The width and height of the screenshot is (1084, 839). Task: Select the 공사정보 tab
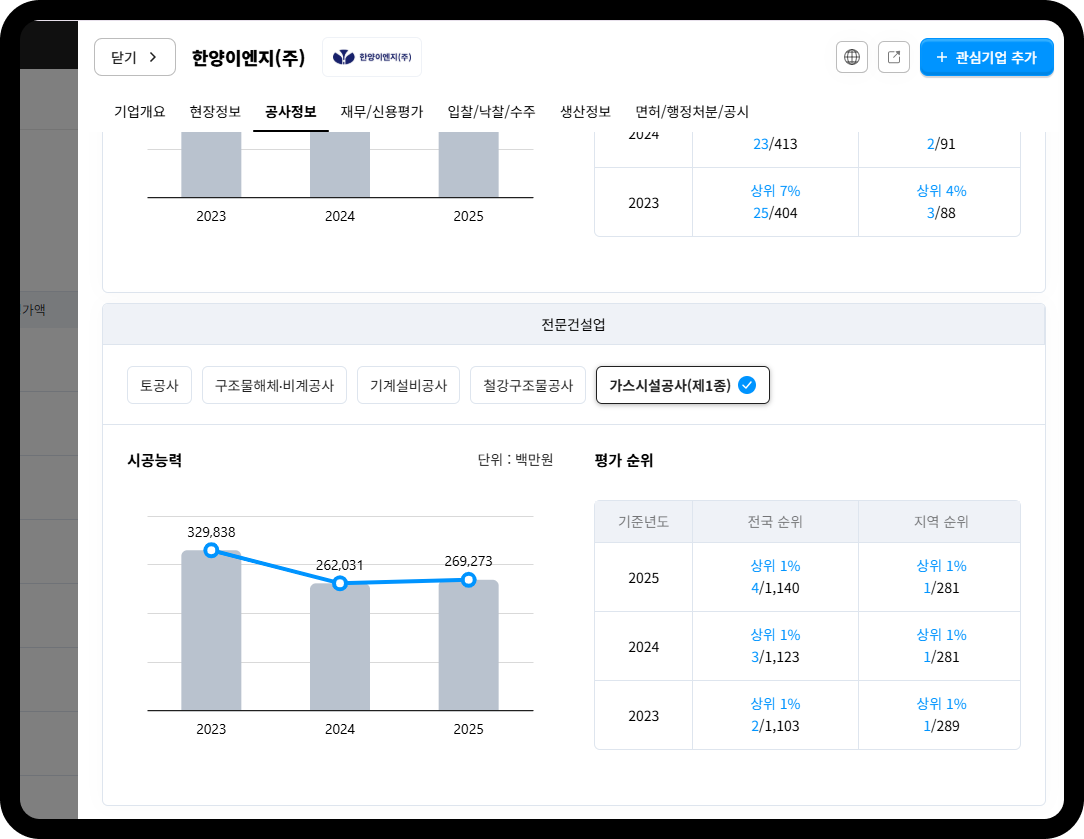(x=290, y=111)
